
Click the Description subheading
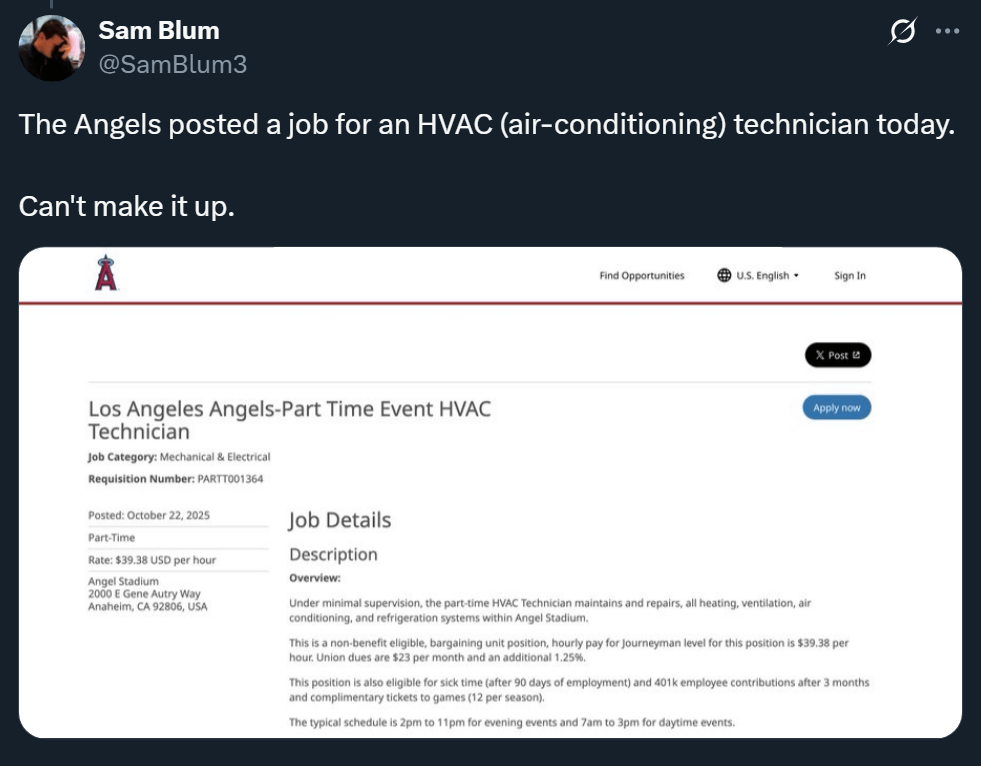point(333,554)
